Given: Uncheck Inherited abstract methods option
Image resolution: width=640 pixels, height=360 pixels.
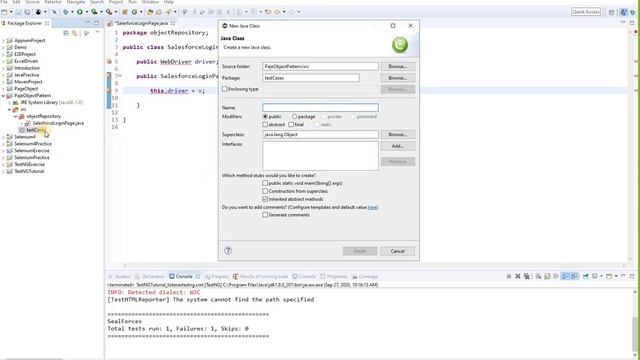Looking at the screenshot, I should click(265, 199).
